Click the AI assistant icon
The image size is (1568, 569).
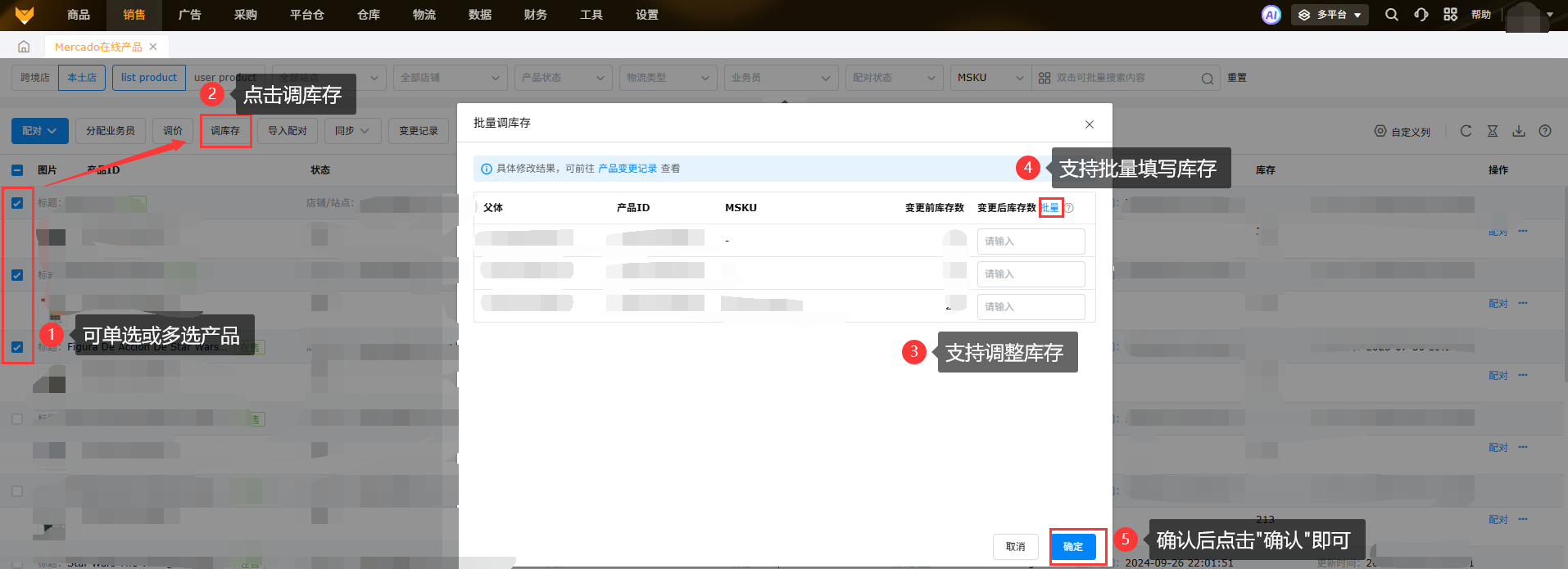click(1271, 15)
